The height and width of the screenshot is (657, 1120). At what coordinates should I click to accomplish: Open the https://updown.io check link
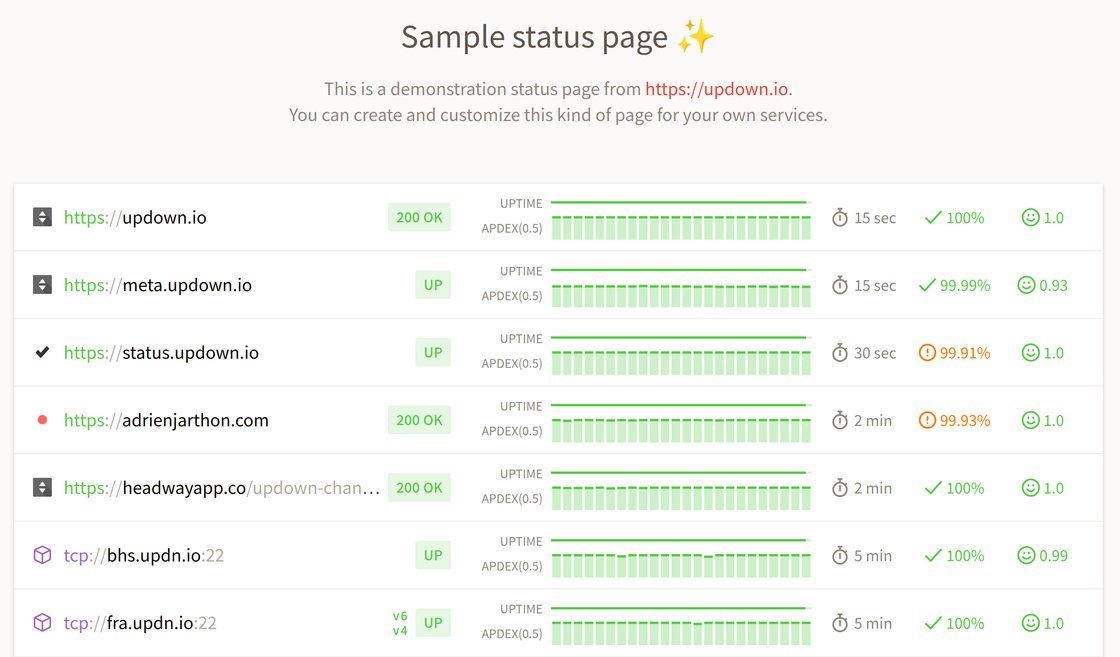point(135,217)
